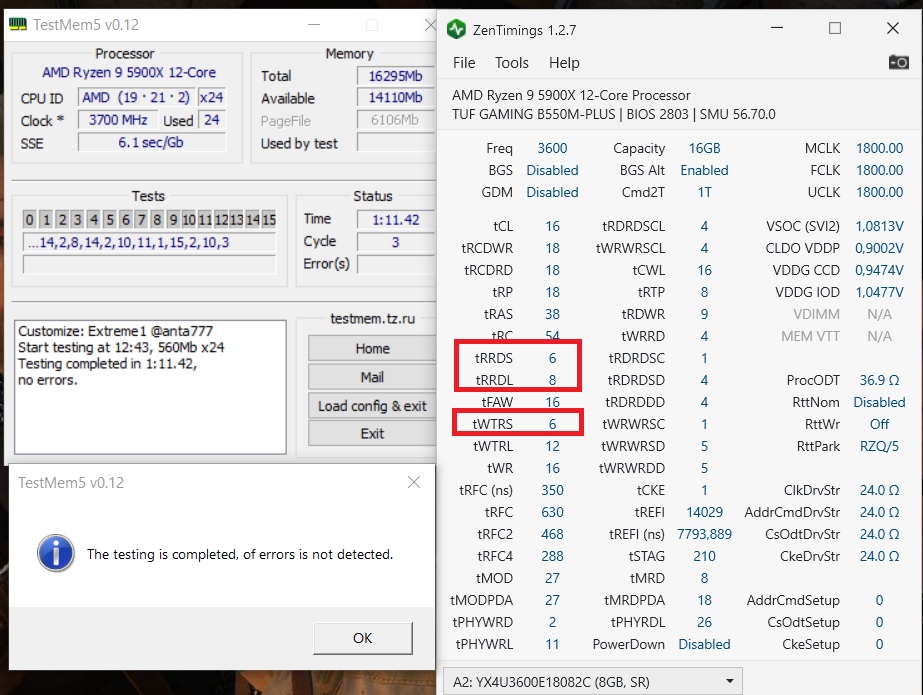Confirm the completion dialog with OK
Image resolution: width=923 pixels, height=695 pixels.
pos(363,638)
